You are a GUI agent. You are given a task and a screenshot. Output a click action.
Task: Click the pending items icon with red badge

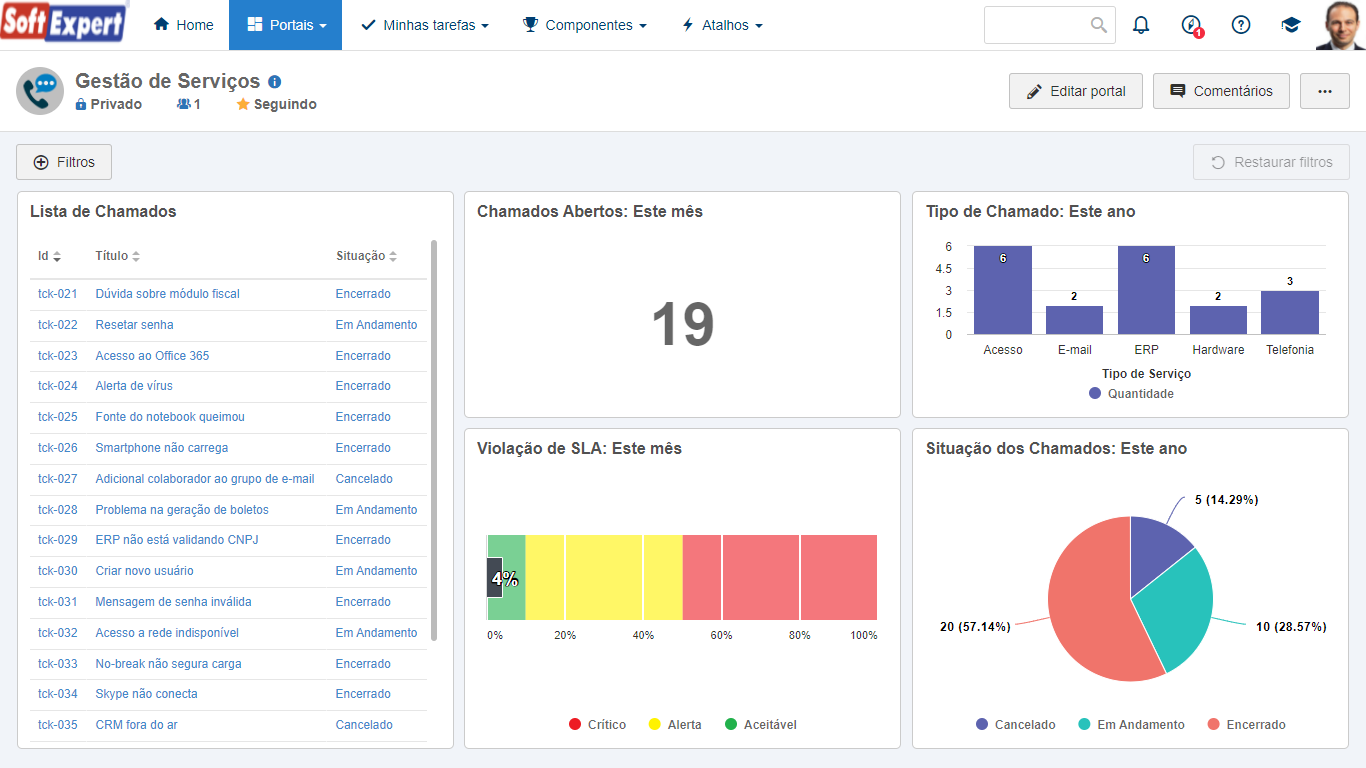coord(1191,26)
